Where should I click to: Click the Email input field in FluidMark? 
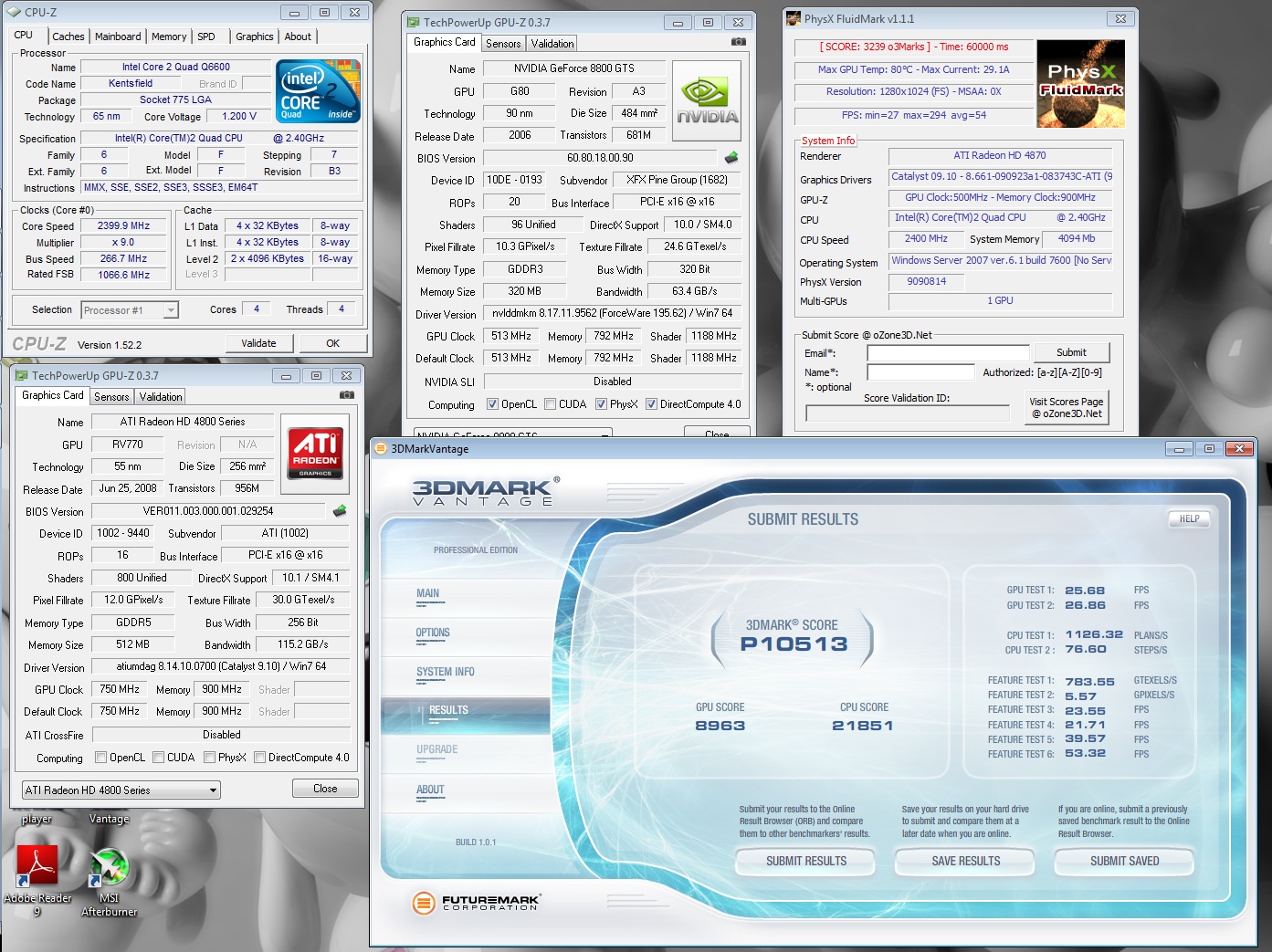[x=948, y=353]
